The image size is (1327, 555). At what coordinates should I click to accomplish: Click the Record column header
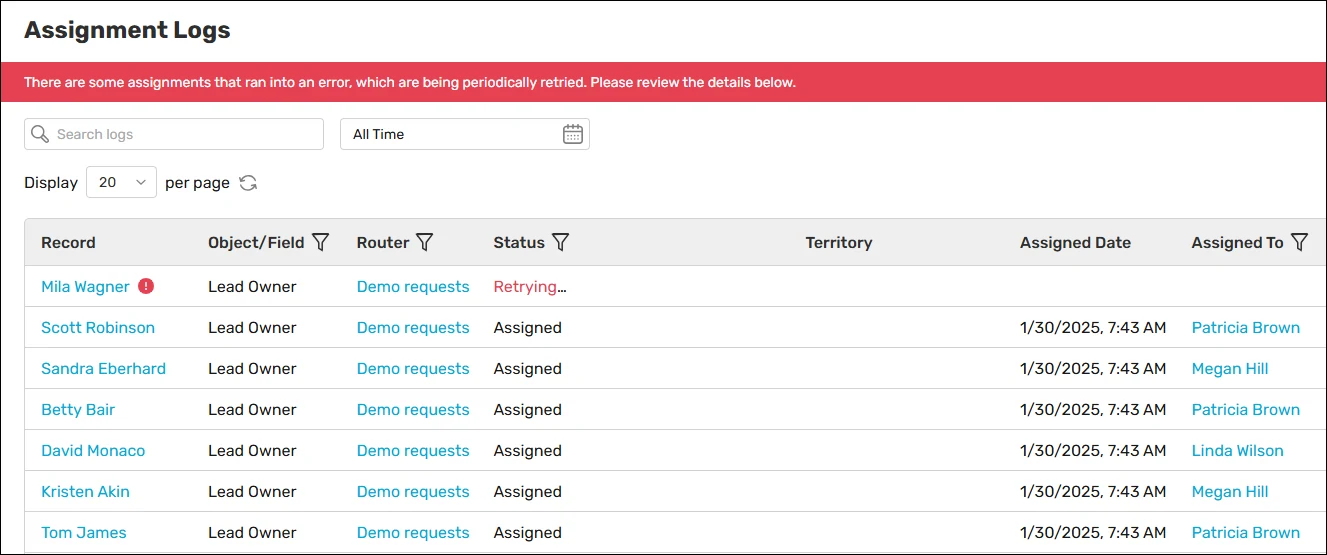pyautogui.click(x=68, y=242)
